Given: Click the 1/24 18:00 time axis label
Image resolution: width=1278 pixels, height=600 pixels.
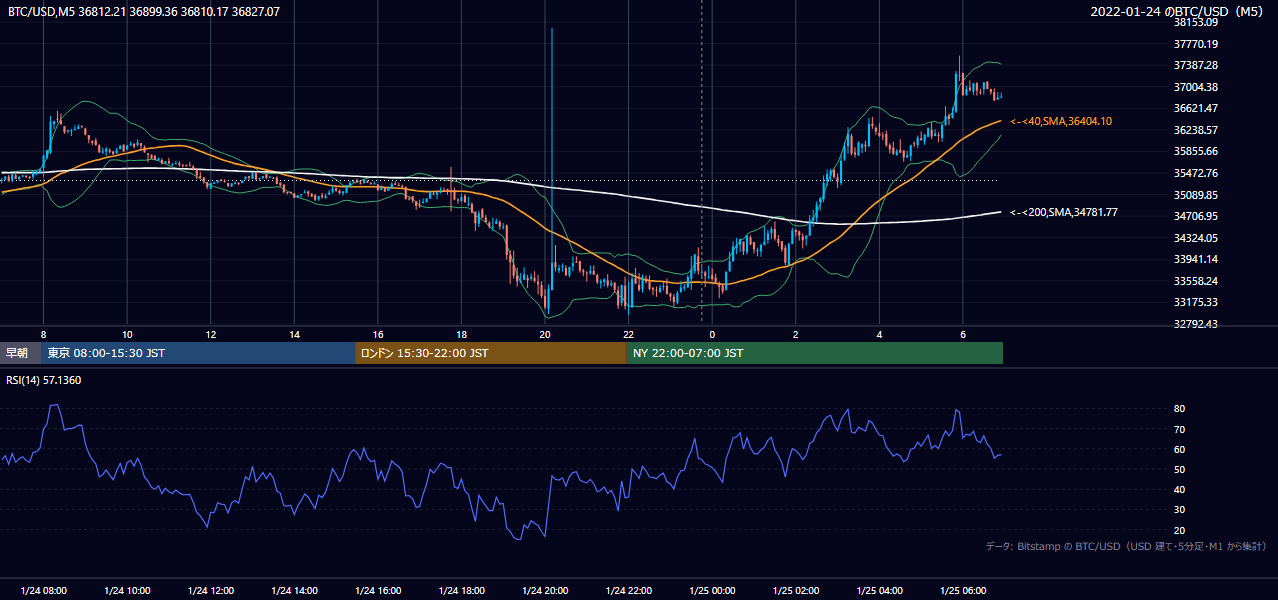Looking at the screenshot, I should [461, 591].
